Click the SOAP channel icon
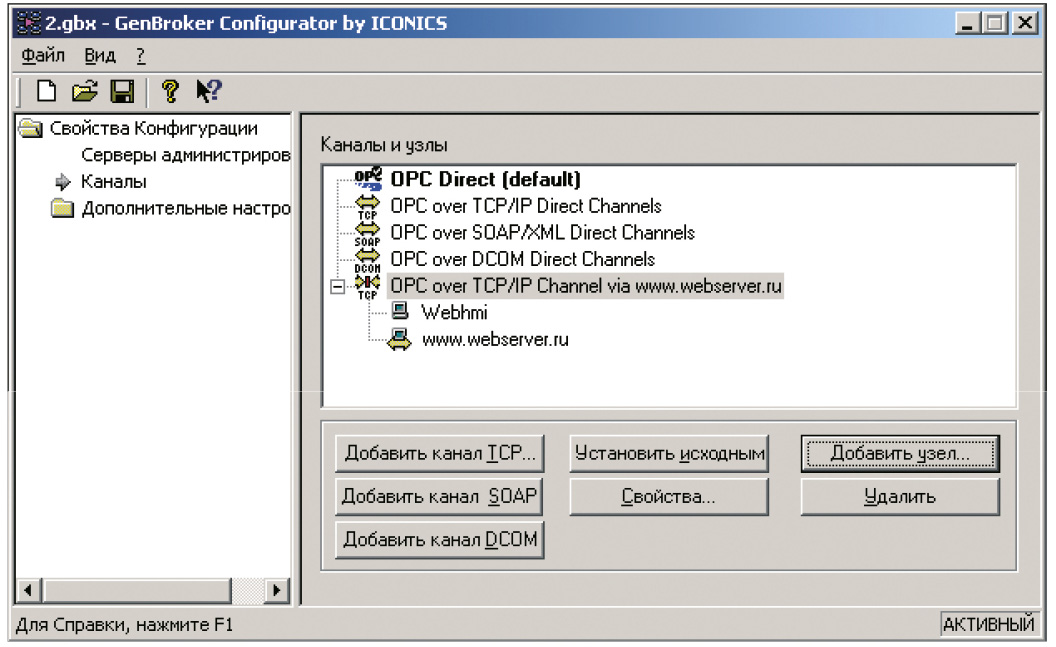Image resolution: width=1056 pixels, height=647 pixels. pyautogui.click(x=367, y=234)
